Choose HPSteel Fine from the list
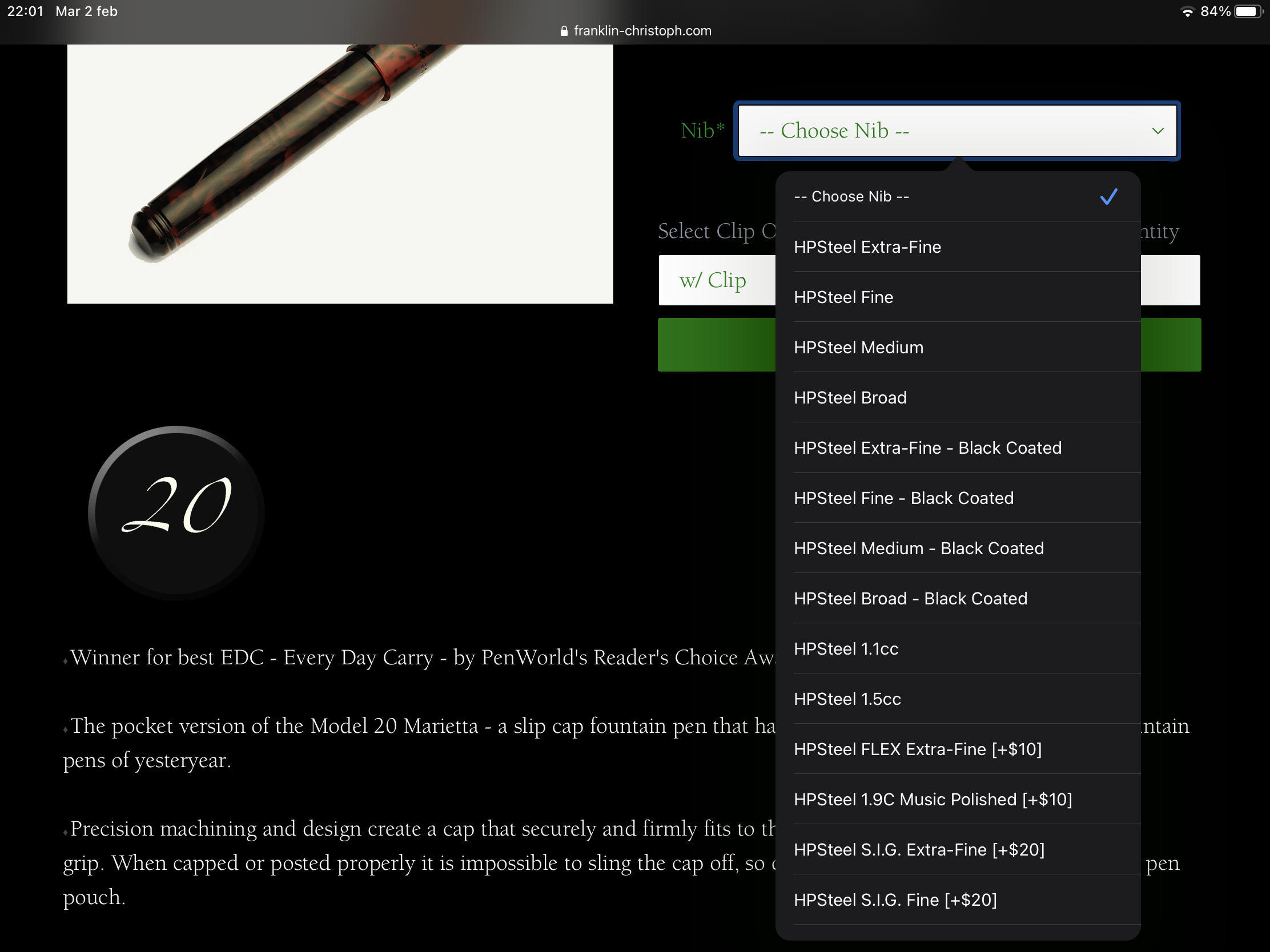The image size is (1270, 952). (x=843, y=297)
